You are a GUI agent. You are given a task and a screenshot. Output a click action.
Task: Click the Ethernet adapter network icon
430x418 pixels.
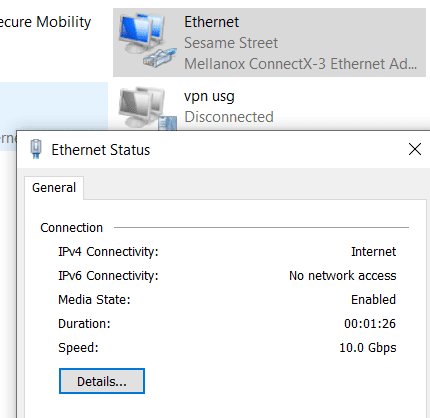[x=148, y=40]
